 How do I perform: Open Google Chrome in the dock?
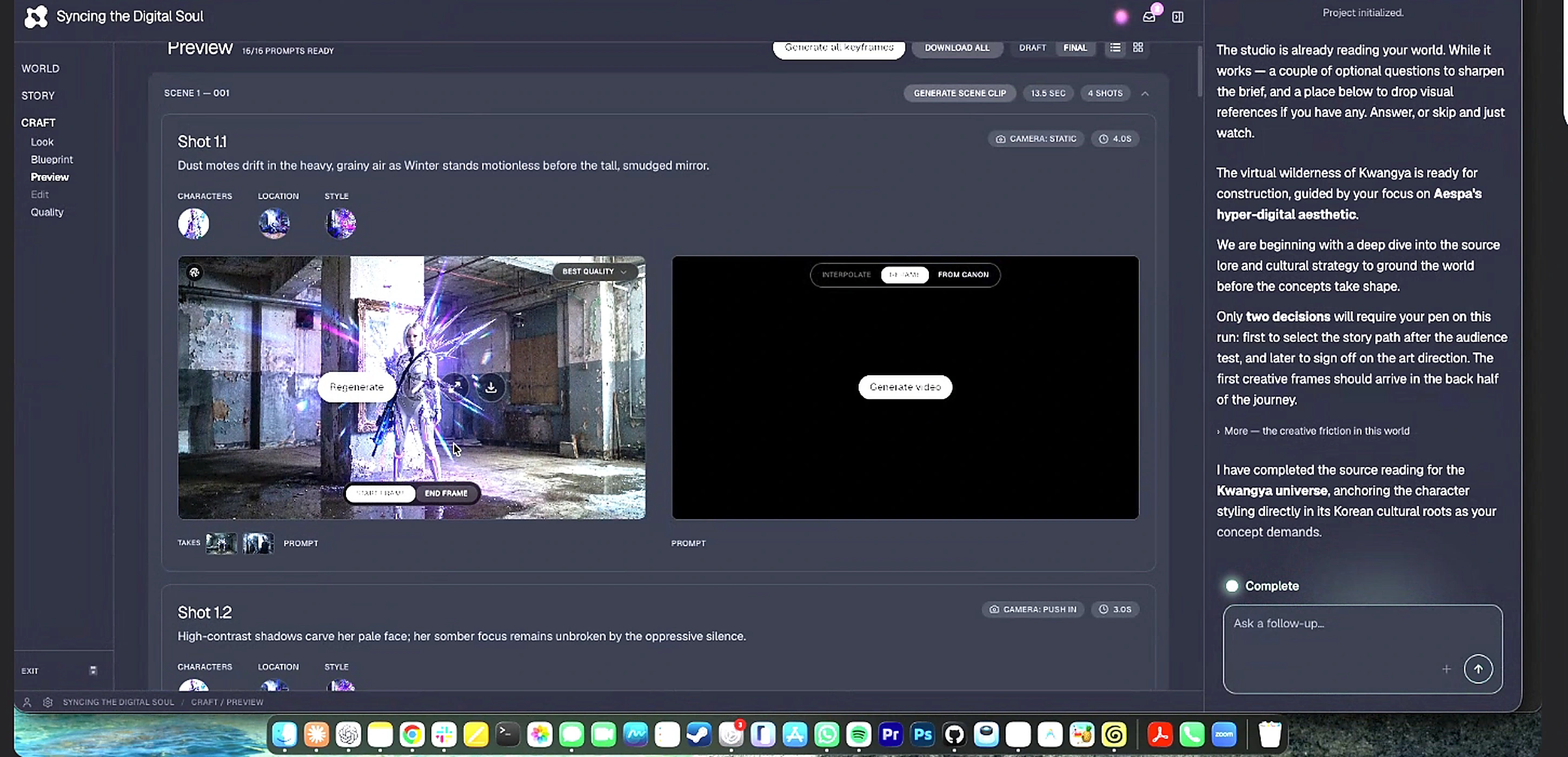[x=412, y=734]
